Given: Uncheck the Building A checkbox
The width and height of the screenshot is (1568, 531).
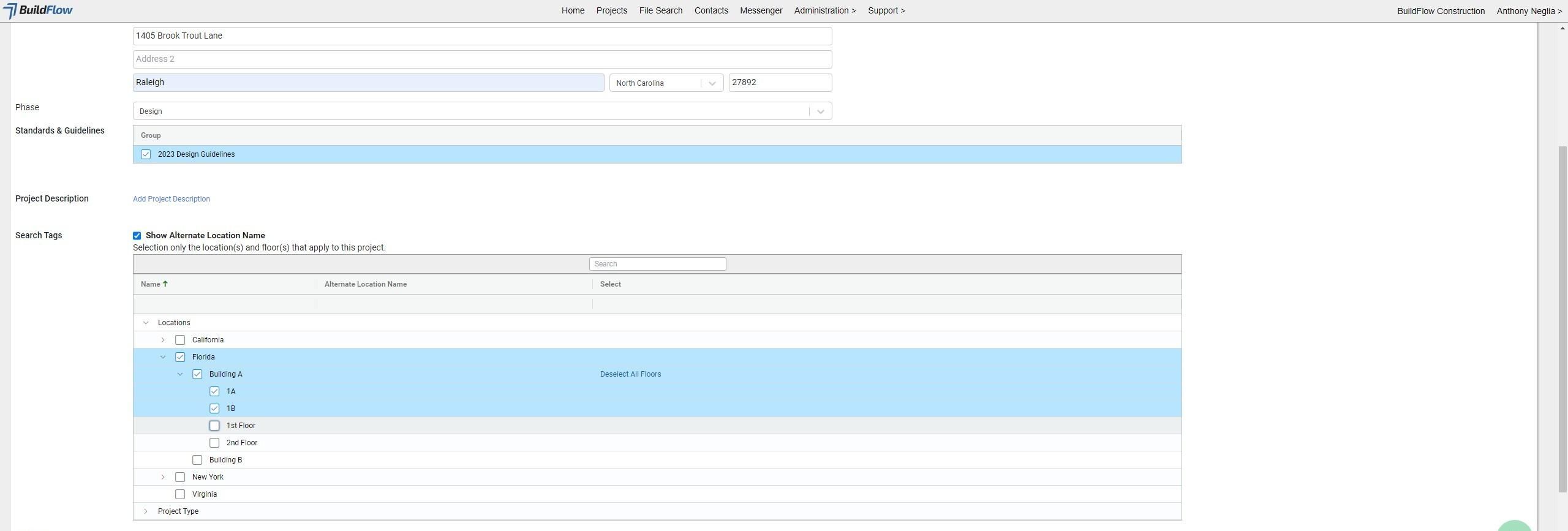Looking at the screenshot, I should coord(197,374).
